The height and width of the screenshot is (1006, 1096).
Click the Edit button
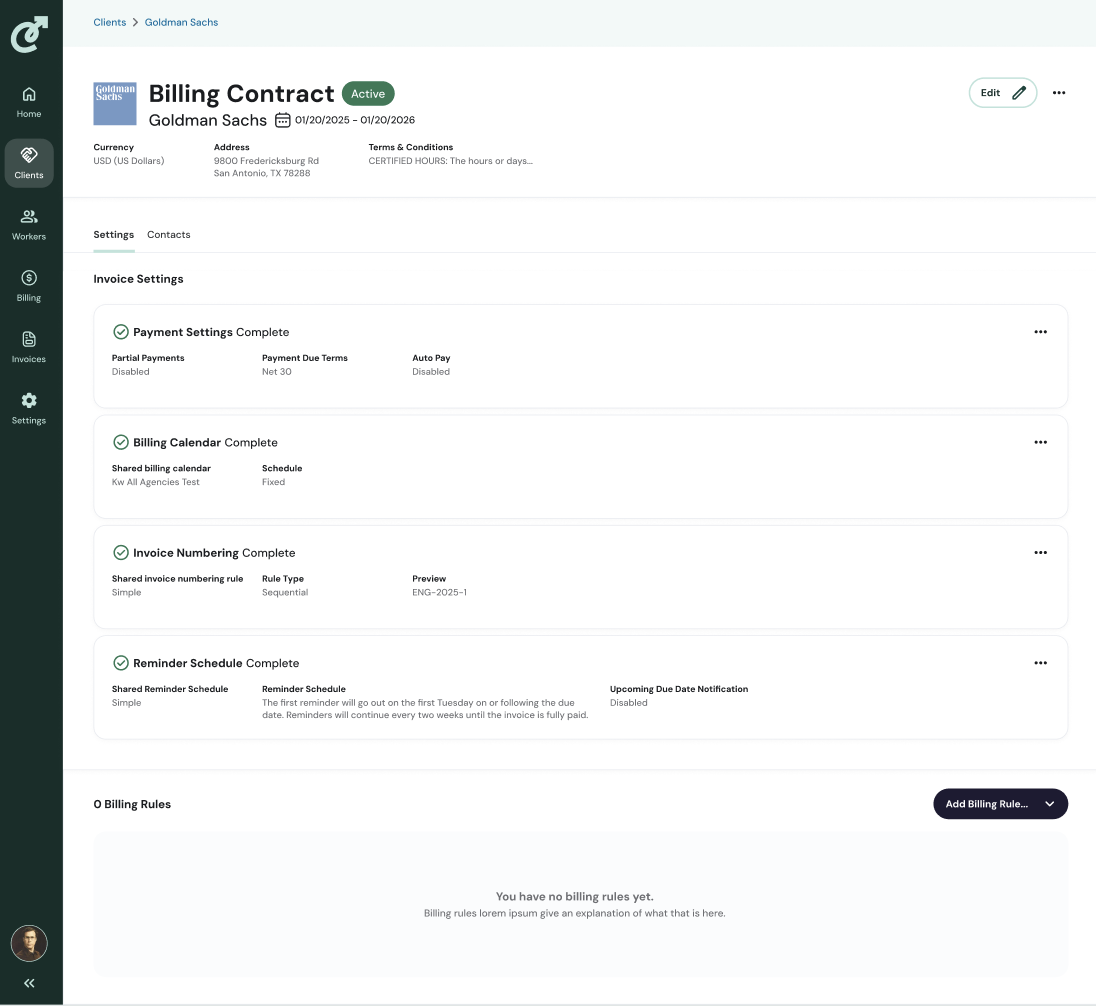[1002, 93]
